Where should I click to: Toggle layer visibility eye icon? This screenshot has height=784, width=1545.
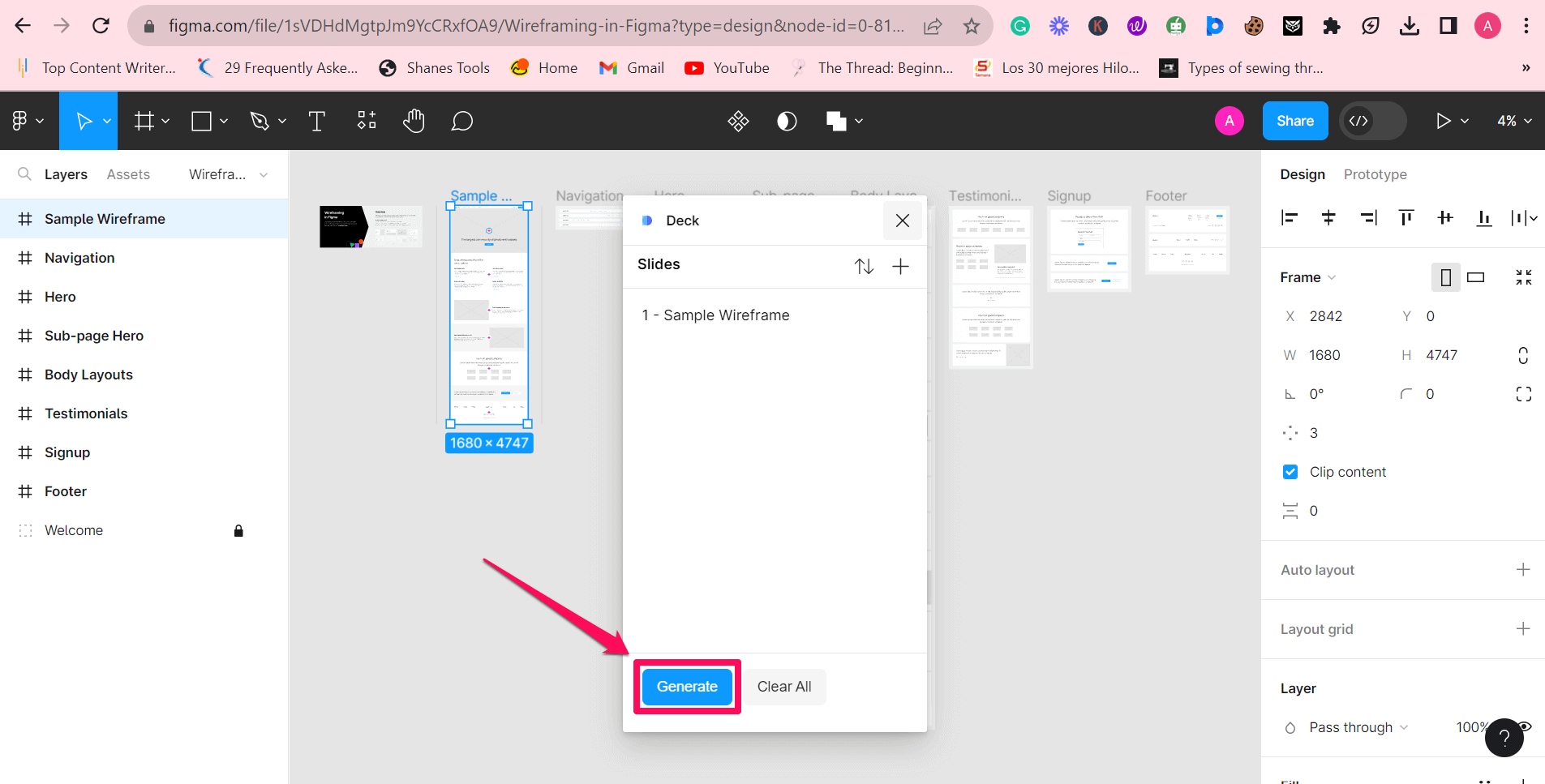pyautogui.click(x=1526, y=726)
